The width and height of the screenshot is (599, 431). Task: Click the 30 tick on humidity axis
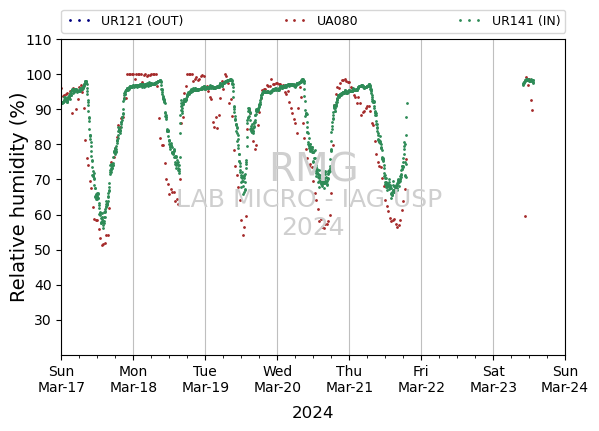point(43,320)
